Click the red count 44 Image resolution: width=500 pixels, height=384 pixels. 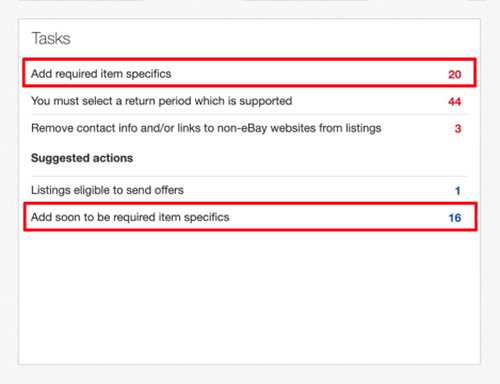tap(455, 101)
